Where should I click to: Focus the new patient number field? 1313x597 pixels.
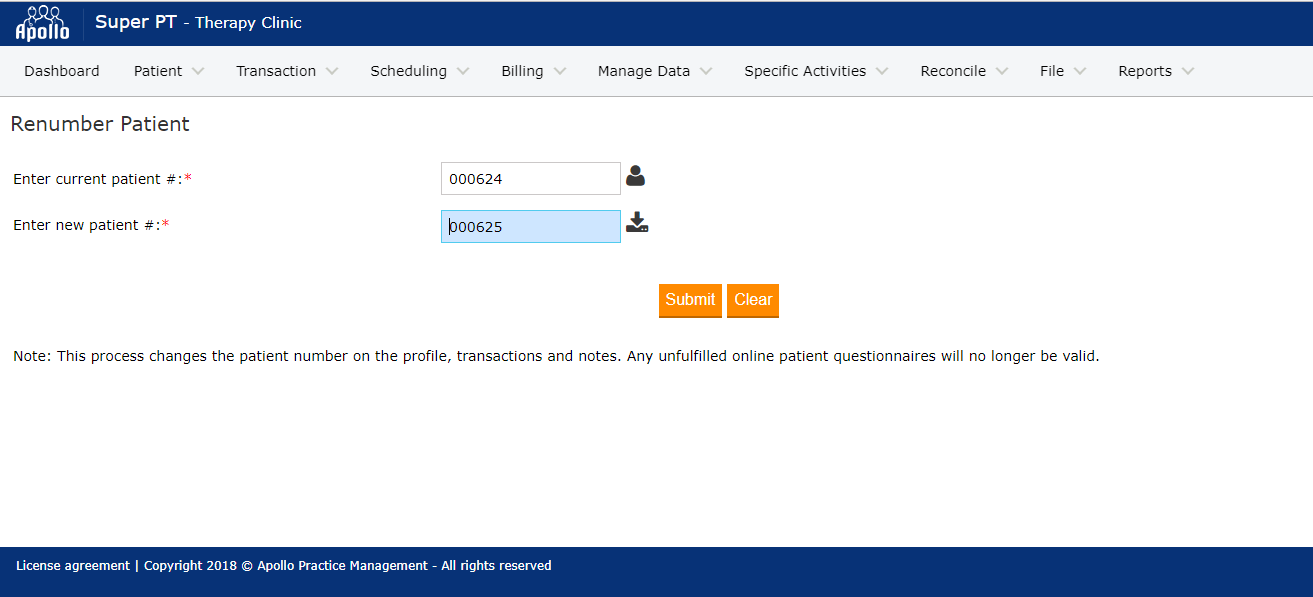pos(530,227)
